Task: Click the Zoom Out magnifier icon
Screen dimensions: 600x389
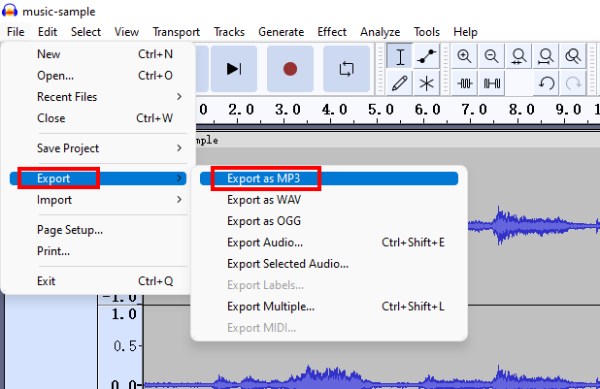Action: [x=491, y=57]
